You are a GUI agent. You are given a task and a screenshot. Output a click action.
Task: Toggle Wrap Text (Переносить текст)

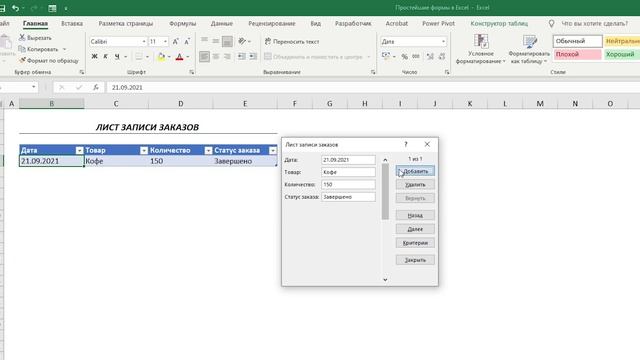pos(292,42)
